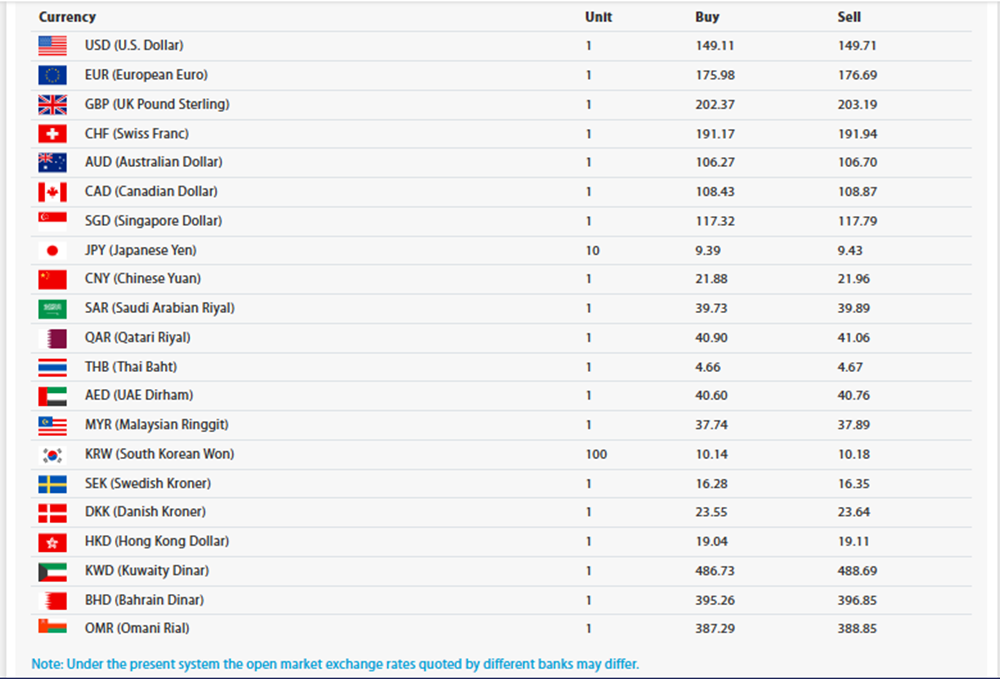1000x679 pixels.
Task: Click the South Korean flag icon
Action: (52, 455)
